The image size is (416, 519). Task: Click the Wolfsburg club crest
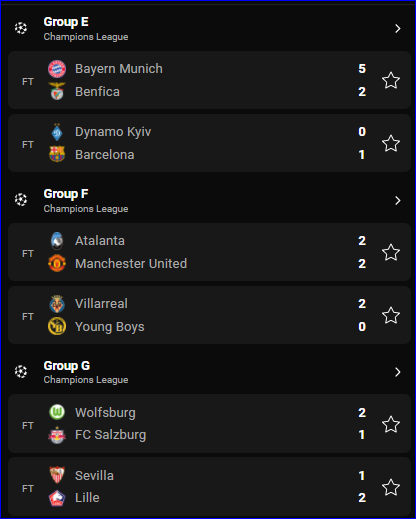(57, 412)
